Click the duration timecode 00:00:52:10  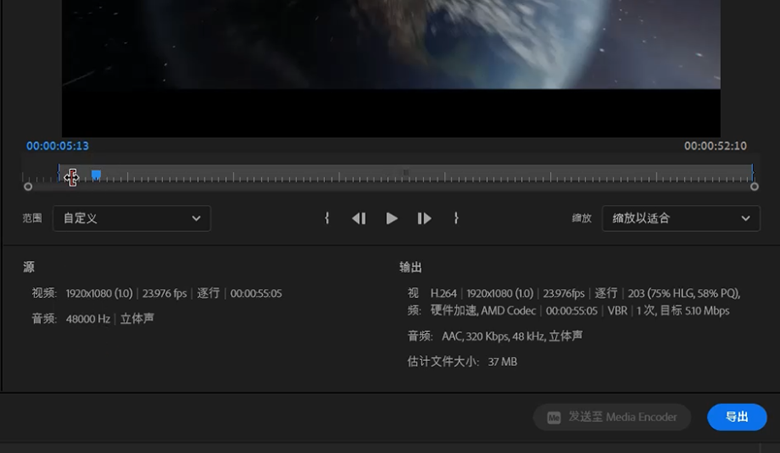(715, 146)
